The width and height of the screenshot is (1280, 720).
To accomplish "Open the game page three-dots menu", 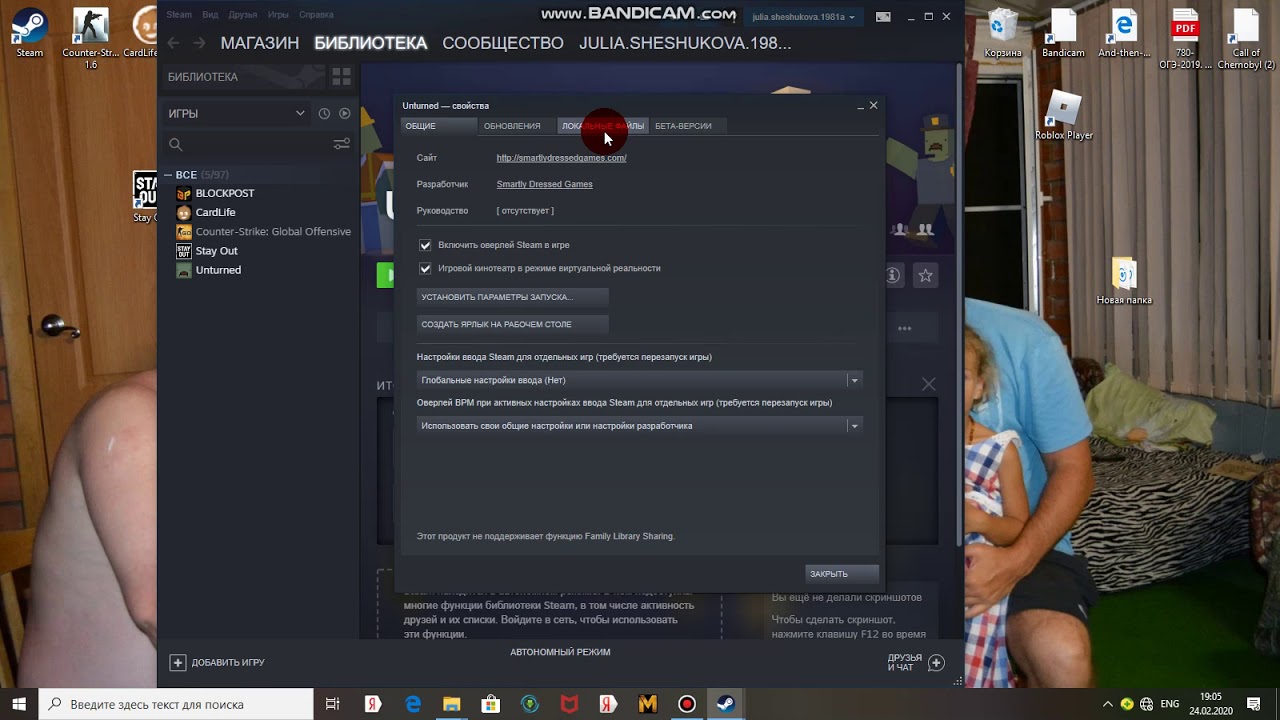I will click(905, 328).
